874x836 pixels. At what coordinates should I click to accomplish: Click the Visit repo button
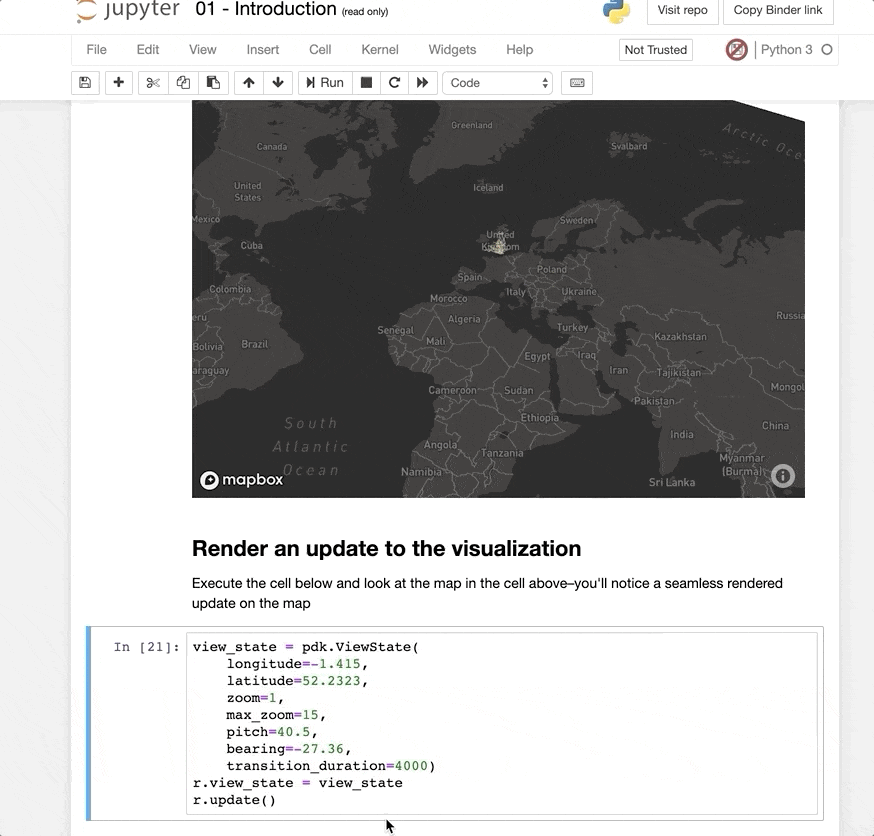pos(682,10)
